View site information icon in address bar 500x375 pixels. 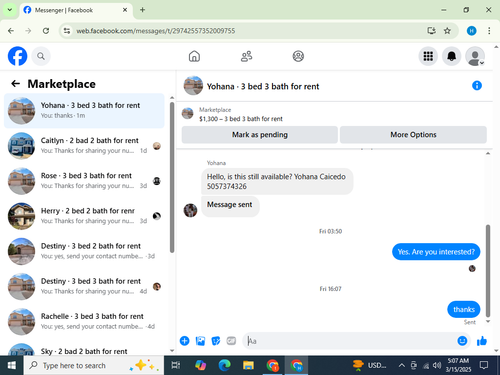point(67,31)
